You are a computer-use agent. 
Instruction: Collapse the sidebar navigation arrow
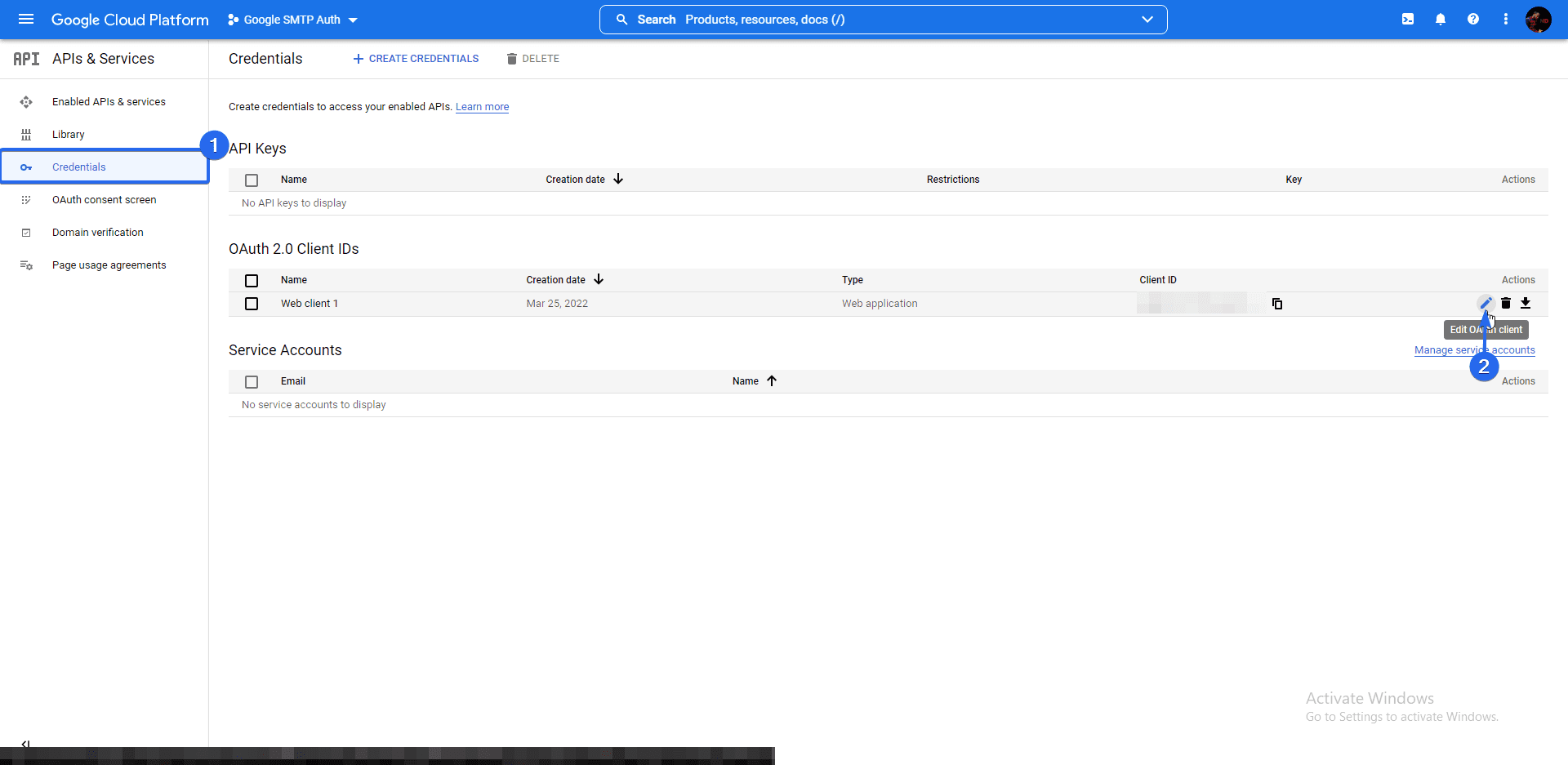pos(25,744)
